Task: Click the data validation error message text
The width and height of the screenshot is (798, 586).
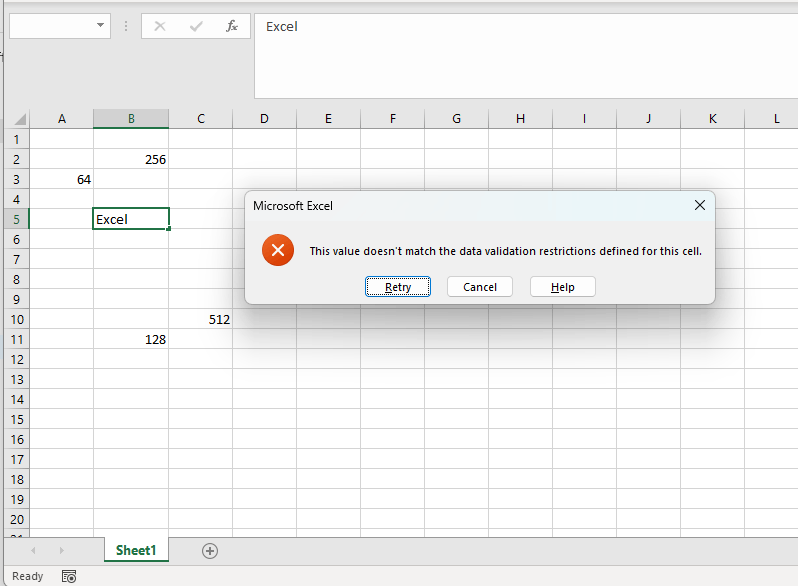Action: [x=505, y=251]
